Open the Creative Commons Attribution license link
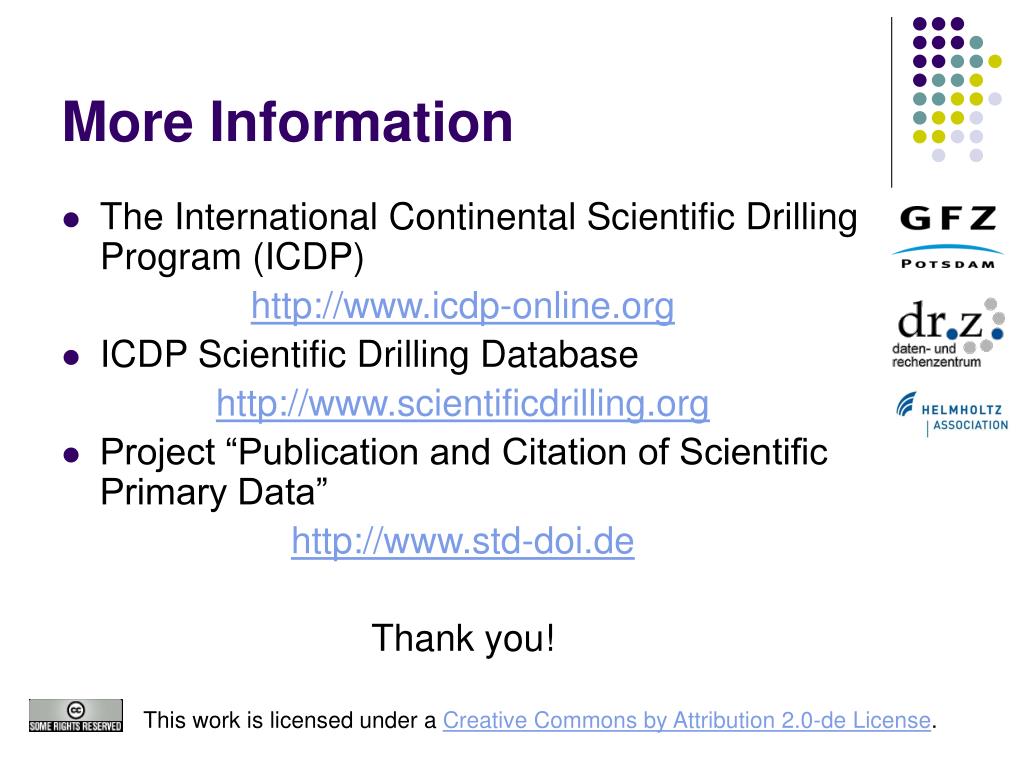The height and width of the screenshot is (768, 1024). (x=686, y=720)
